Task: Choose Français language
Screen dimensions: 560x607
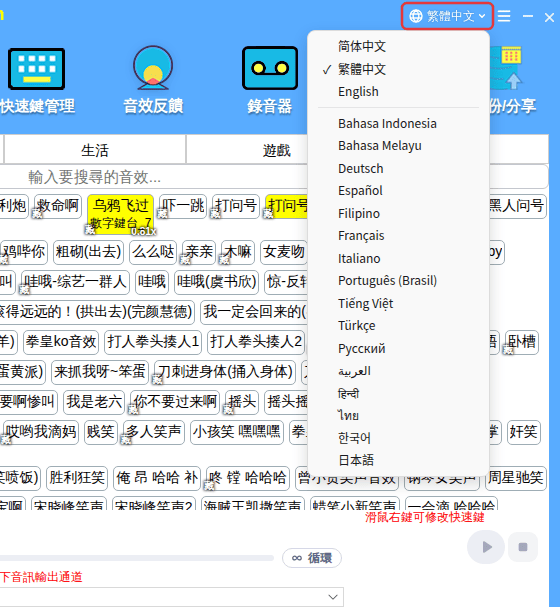Action: tap(361, 236)
